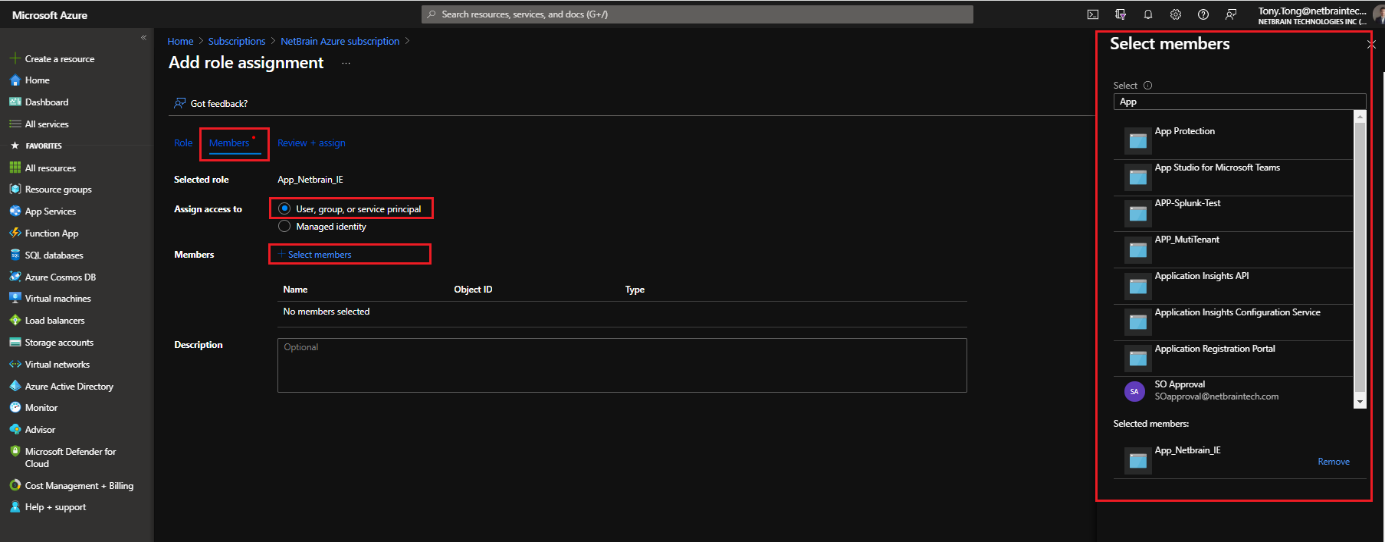
Task: Click the top search resources box
Action: click(x=697, y=14)
